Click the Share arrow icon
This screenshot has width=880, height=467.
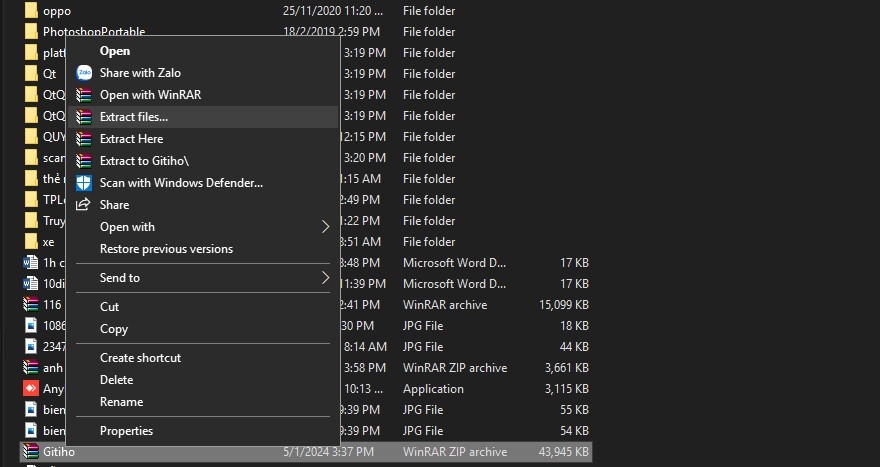tap(83, 204)
